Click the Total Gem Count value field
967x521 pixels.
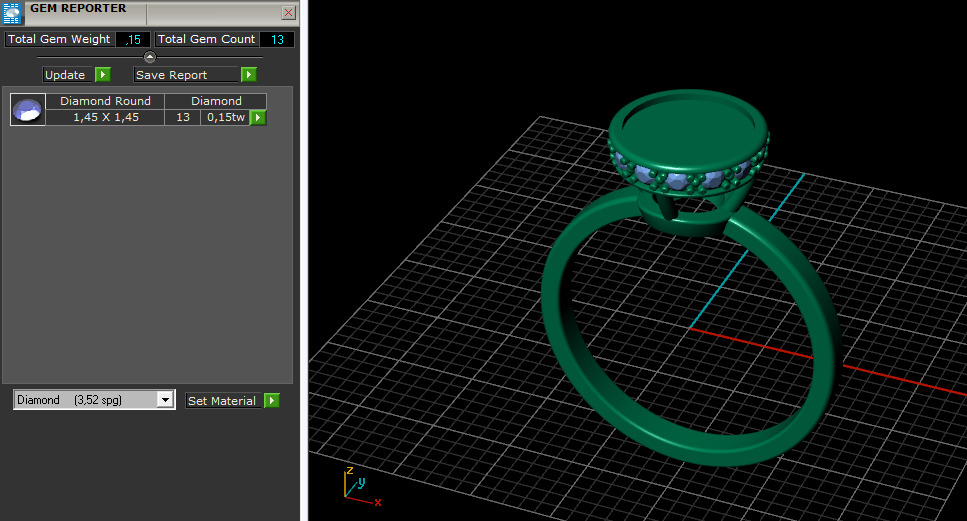click(277, 39)
